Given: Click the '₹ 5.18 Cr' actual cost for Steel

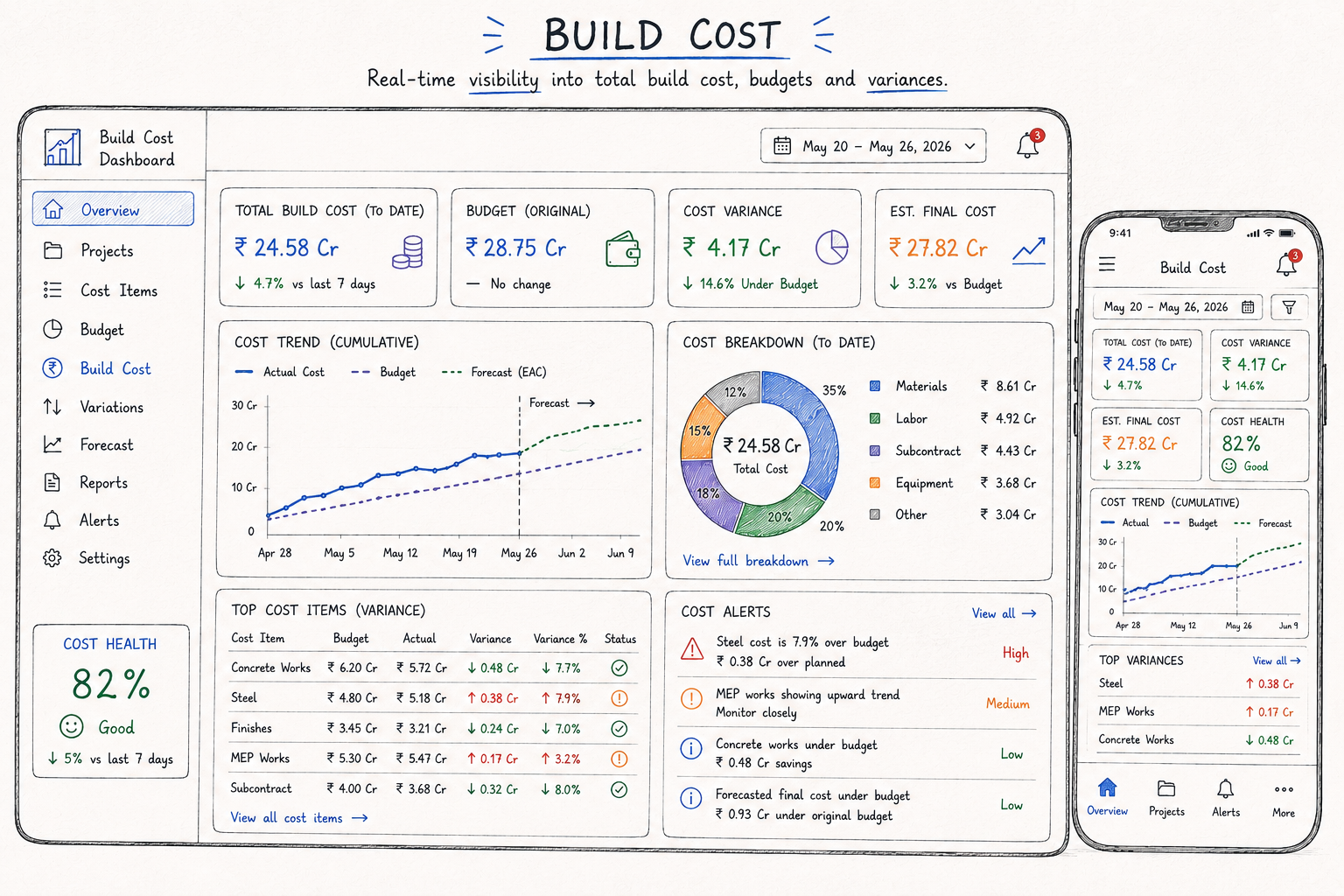Looking at the screenshot, I should pyautogui.click(x=421, y=698).
